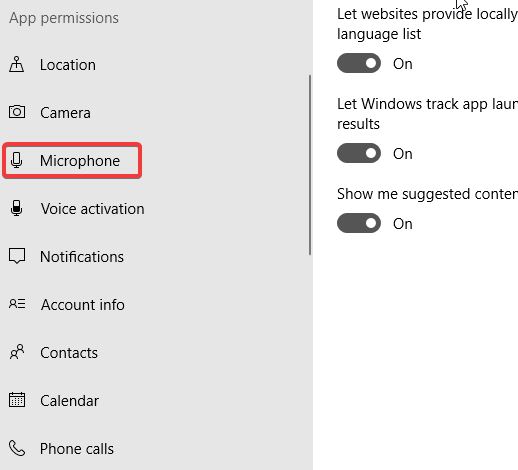Go to the Notifications permission page
The width and height of the screenshot is (518, 470).
tap(82, 257)
